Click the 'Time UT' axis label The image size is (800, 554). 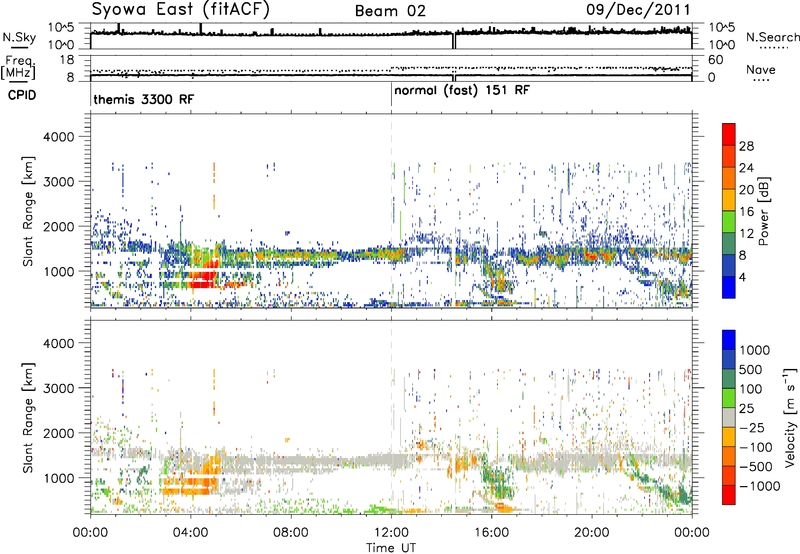[x=391, y=548]
